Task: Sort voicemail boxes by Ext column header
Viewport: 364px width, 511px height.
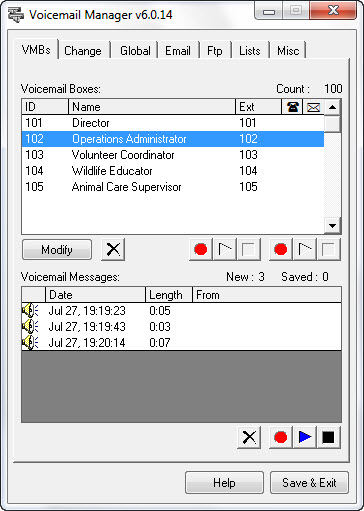Action: click(259, 107)
